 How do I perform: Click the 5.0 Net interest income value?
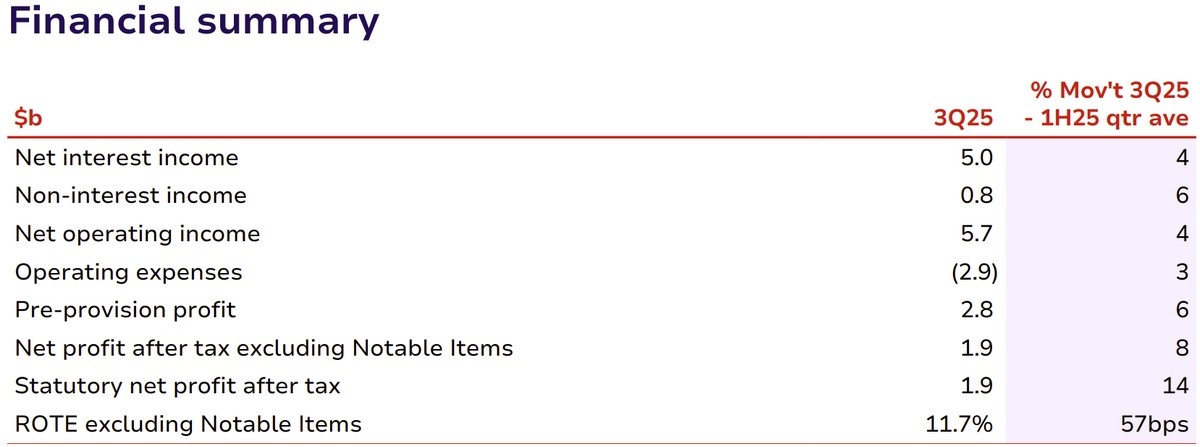tap(977, 157)
